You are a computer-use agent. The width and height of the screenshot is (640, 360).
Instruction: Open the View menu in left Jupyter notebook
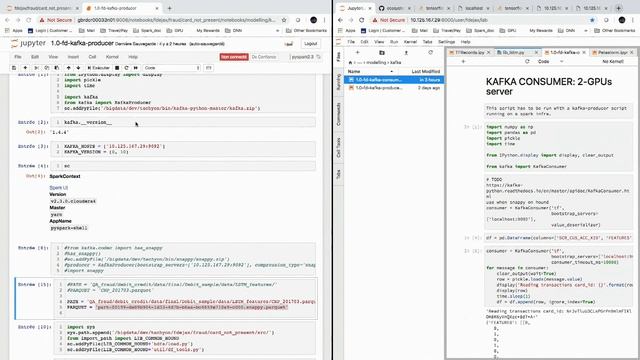pos(53,57)
